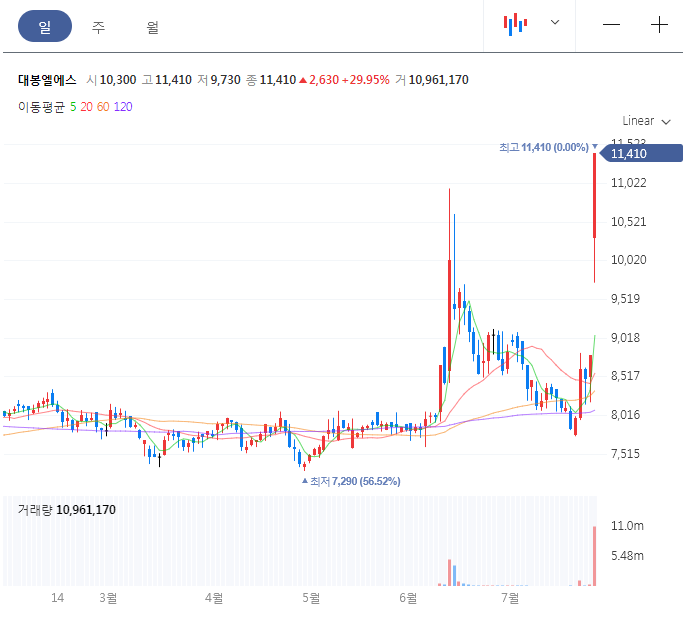The image size is (688, 630).
Task: Click the 8,517 price axis label
Action: pyautogui.click(x=626, y=376)
